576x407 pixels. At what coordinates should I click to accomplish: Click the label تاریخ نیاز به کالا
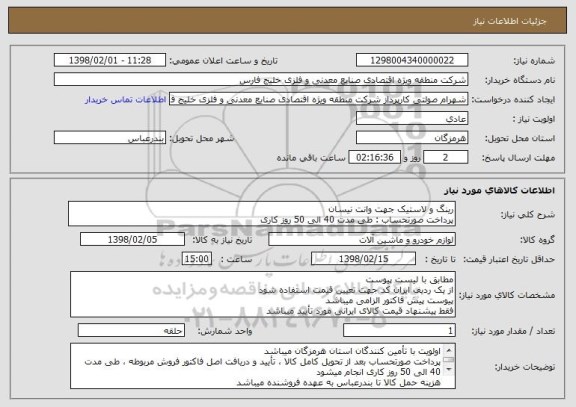[222, 240]
